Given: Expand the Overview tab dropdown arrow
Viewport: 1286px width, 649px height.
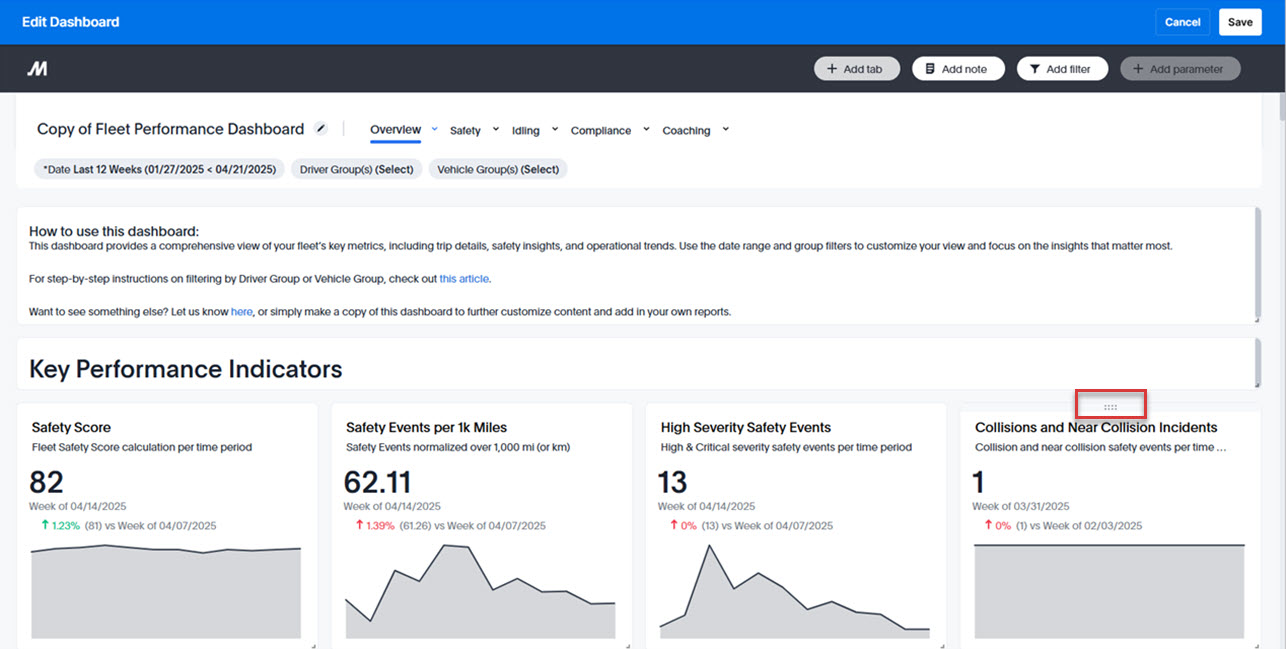Looking at the screenshot, I should pyautogui.click(x=435, y=129).
